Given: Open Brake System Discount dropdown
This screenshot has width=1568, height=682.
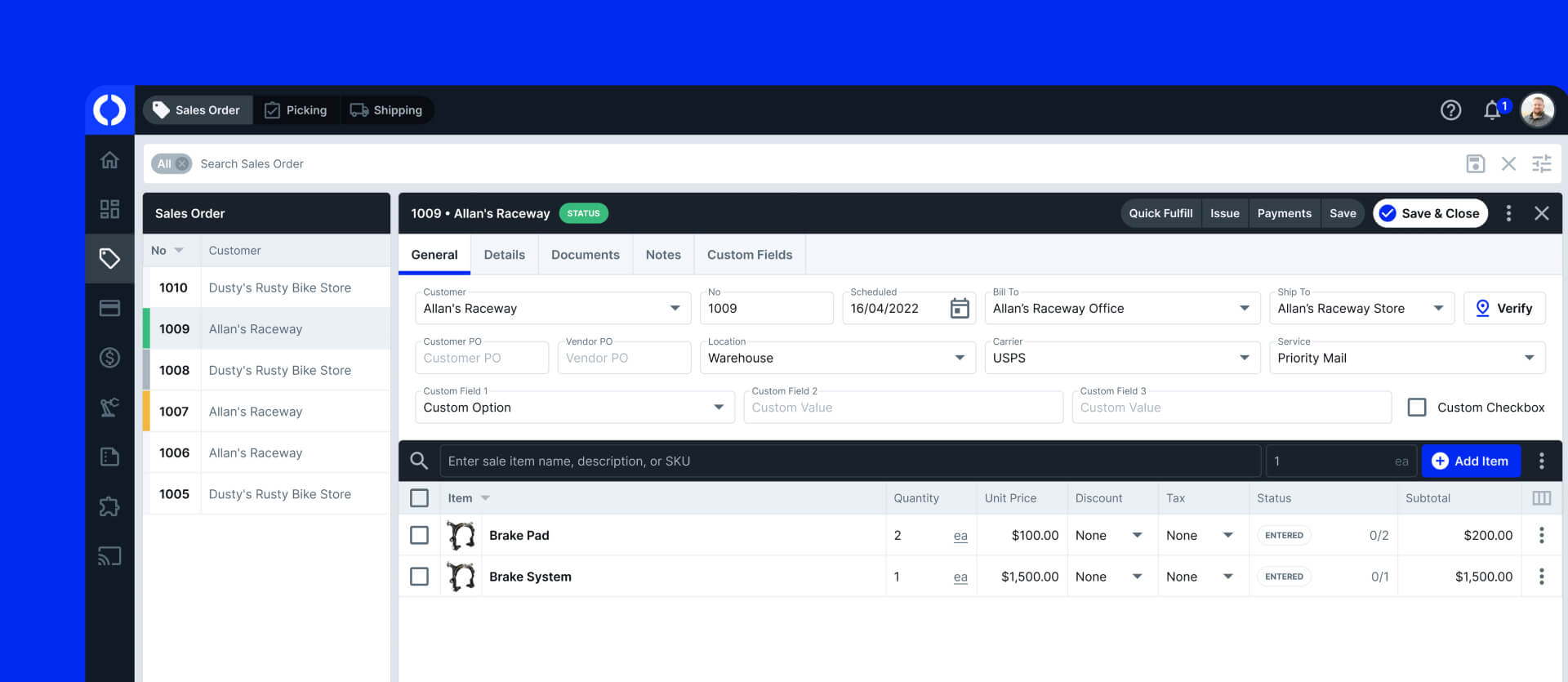Looking at the screenshot, I should [1137, 577].
